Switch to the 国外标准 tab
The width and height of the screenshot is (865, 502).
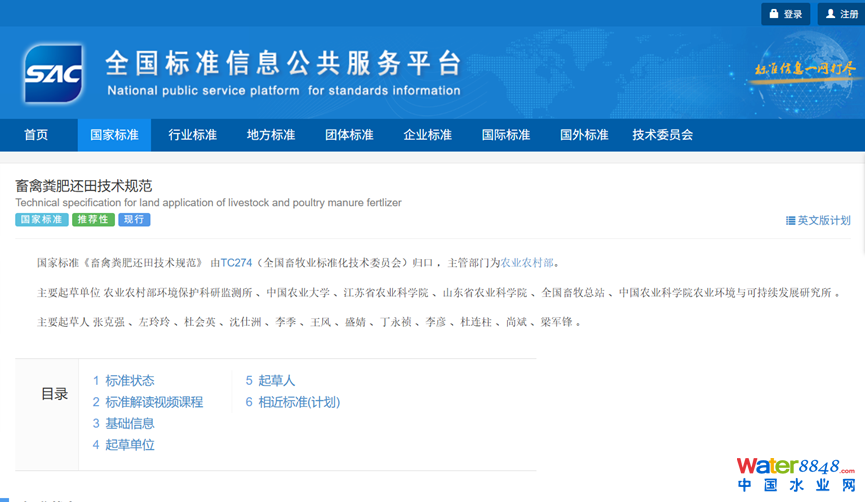coord(584,135)
